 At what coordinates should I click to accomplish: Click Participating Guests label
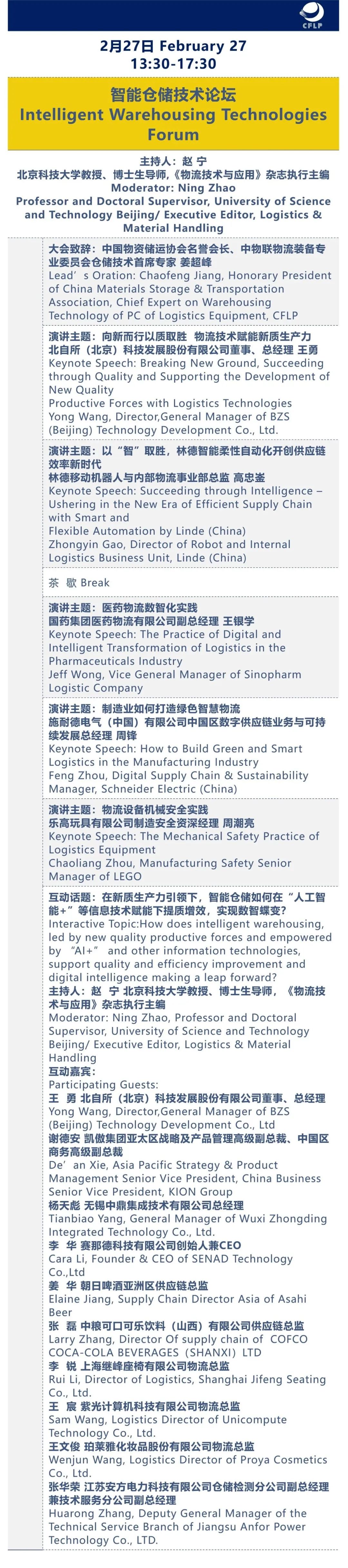[x=103, y=1085]
